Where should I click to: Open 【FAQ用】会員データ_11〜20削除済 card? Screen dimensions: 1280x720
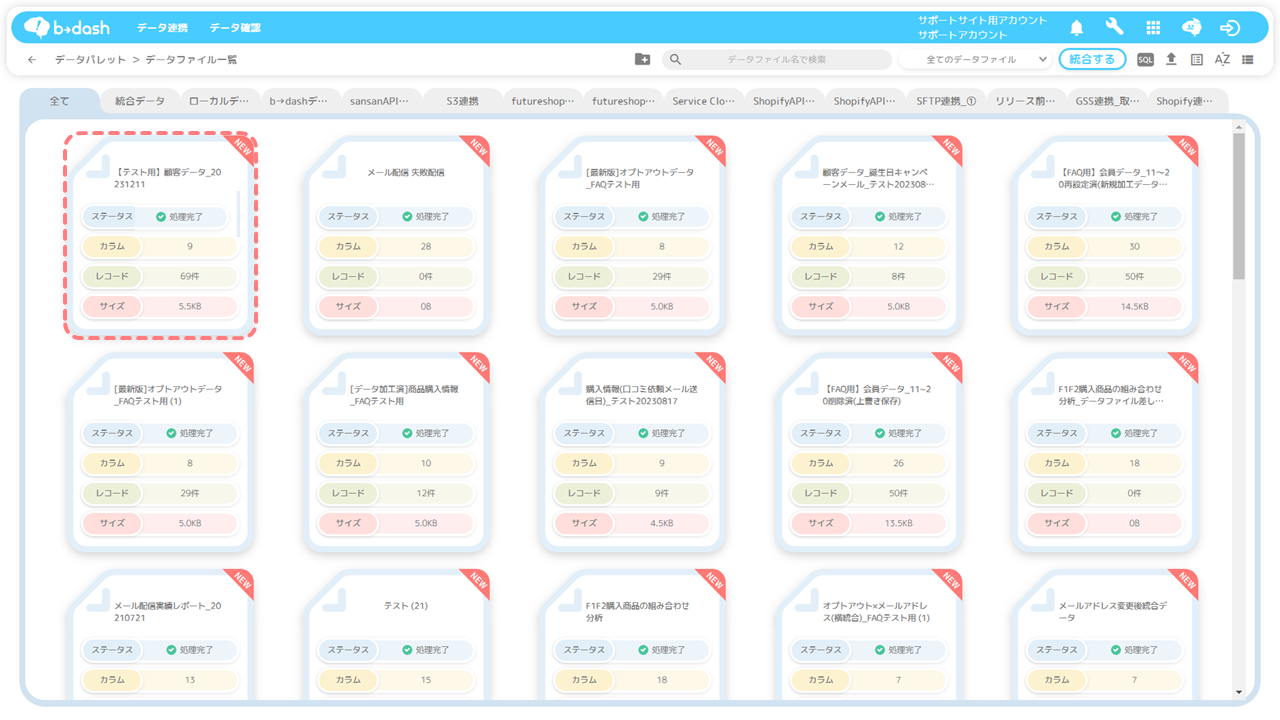(x=869, y=451)
